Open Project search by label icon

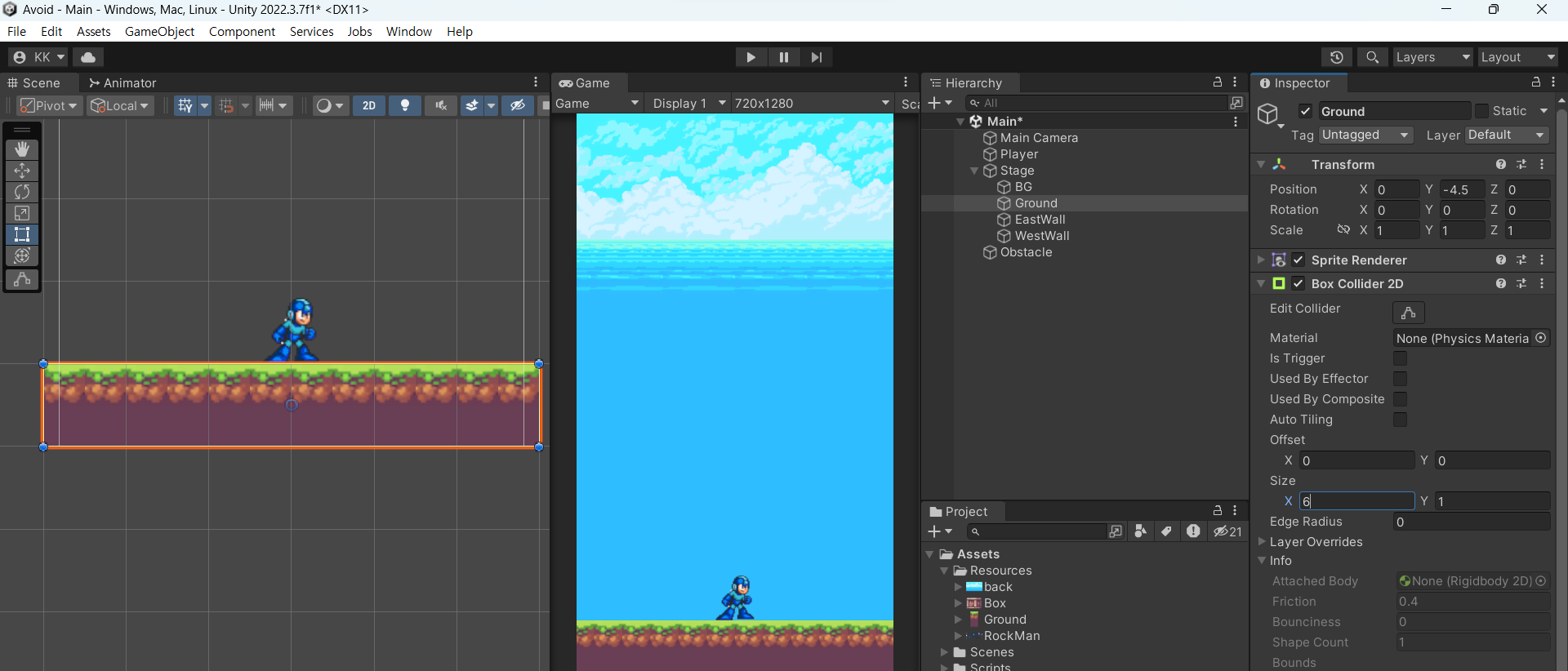tap(1166, 531)
